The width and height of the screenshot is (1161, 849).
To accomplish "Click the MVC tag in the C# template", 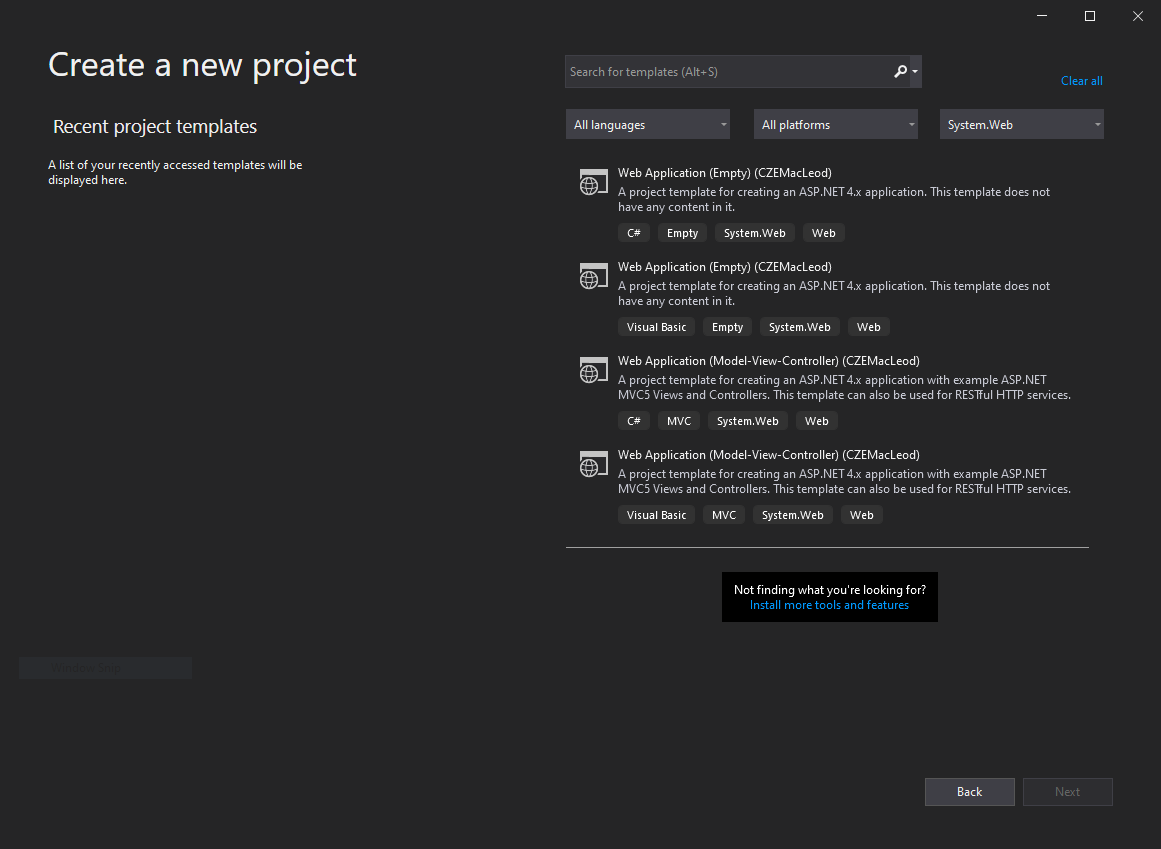I will coord(678,421).
